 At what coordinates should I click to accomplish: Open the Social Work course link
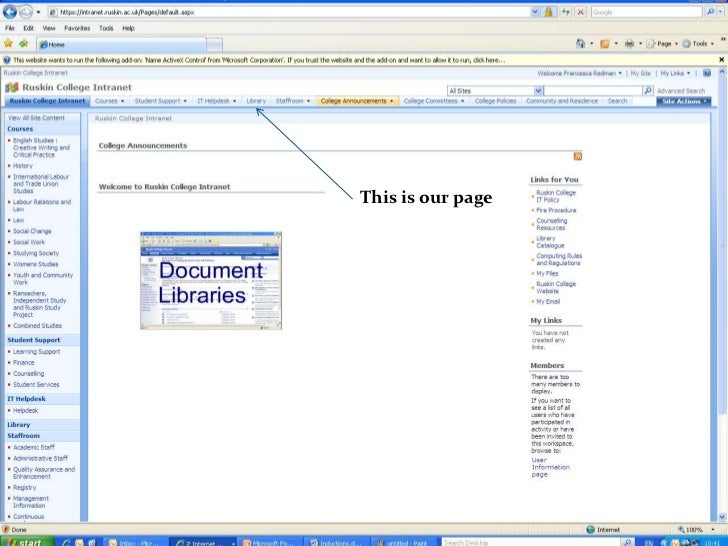click(x=29, y=242)
